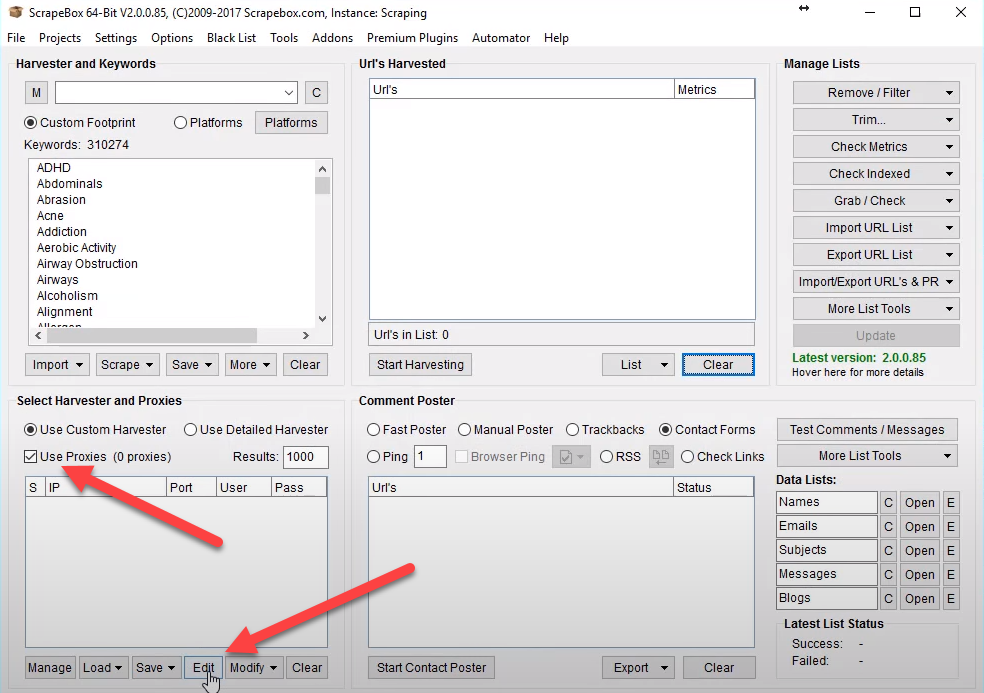Open the Addons menu
Image resolution: width=984 pixels, height=693 pixels.
point(333,38)
